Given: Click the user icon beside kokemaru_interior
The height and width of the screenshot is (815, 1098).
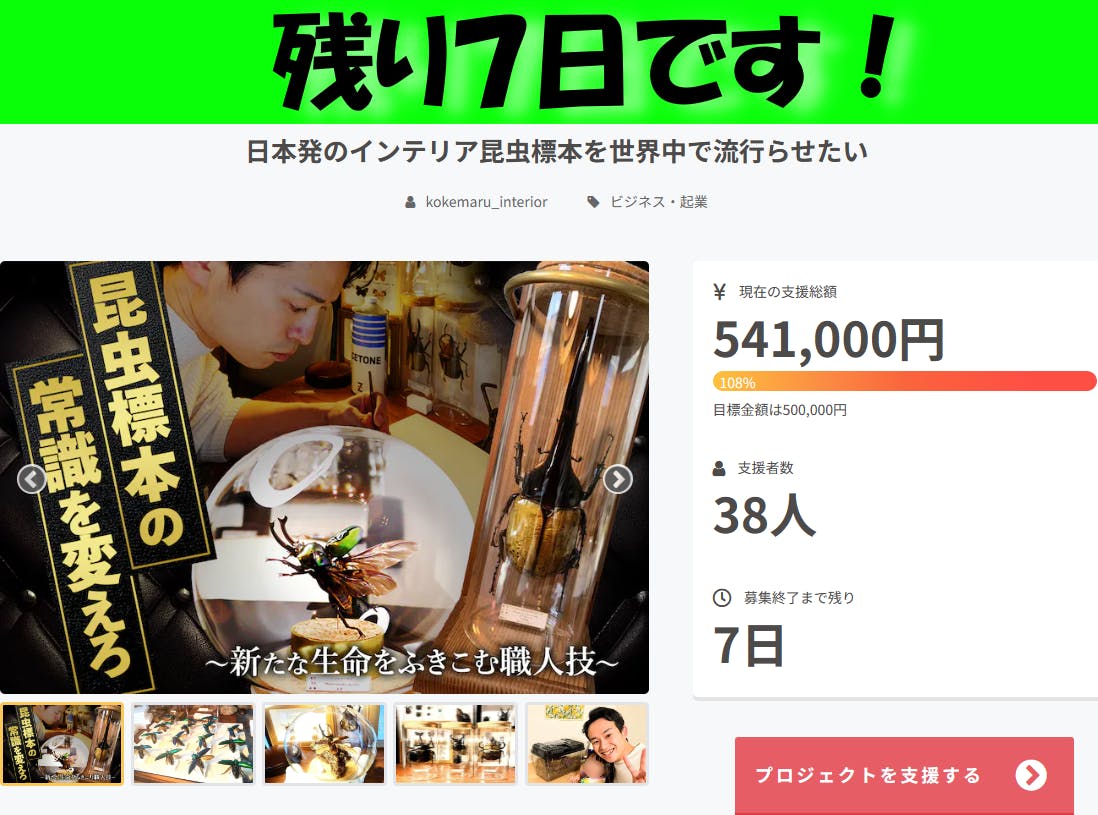Looking at the screenshot, I should pyautogui.click(x=410, y=202).
